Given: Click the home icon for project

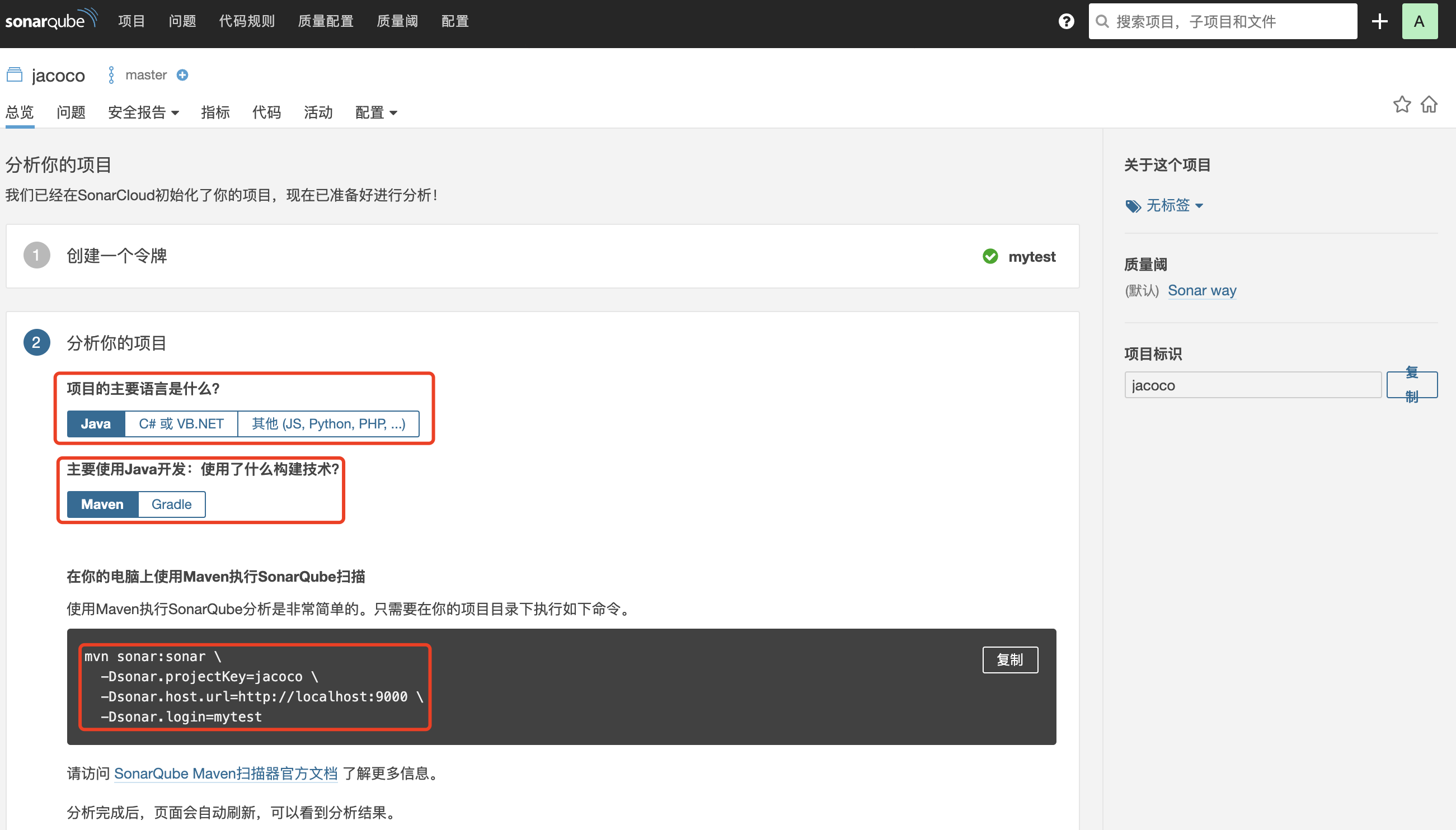Looking at the screenshot, I should 1429,105.
